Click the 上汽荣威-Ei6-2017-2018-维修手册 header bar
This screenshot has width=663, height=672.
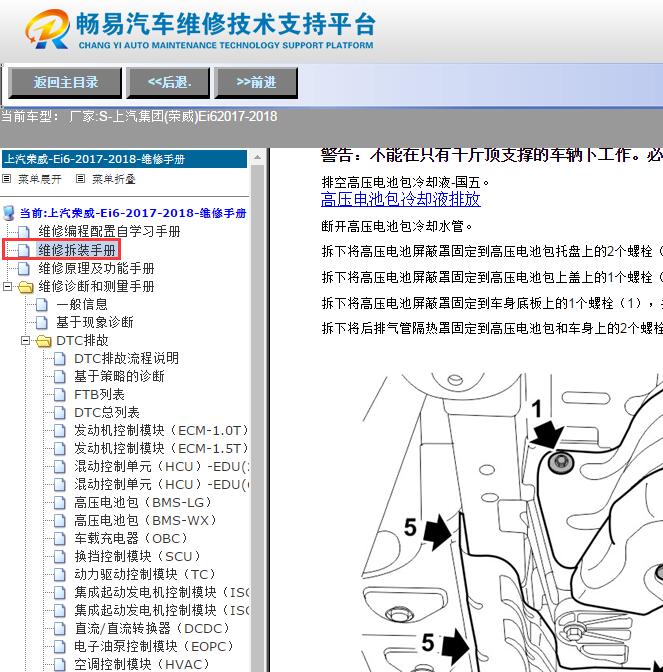(124, 159)
